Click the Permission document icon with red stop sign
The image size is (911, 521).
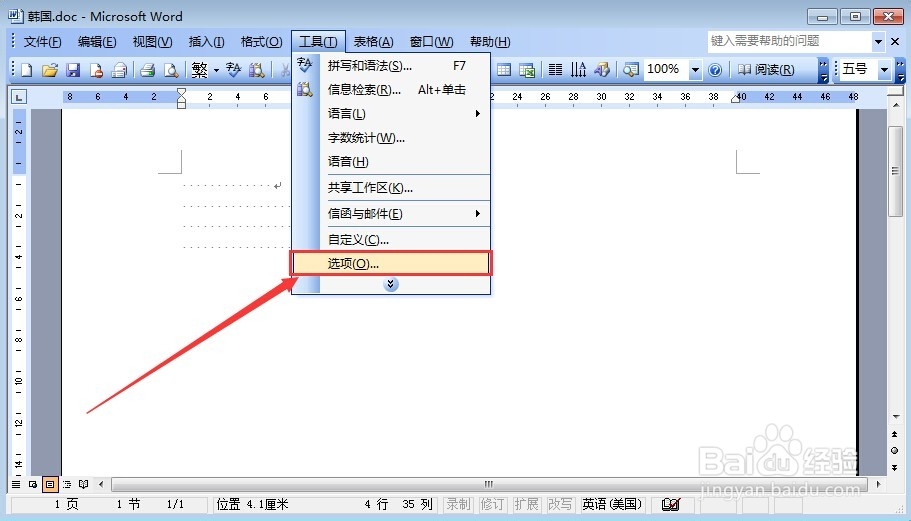pyautogui.click(x=96, y=70)
